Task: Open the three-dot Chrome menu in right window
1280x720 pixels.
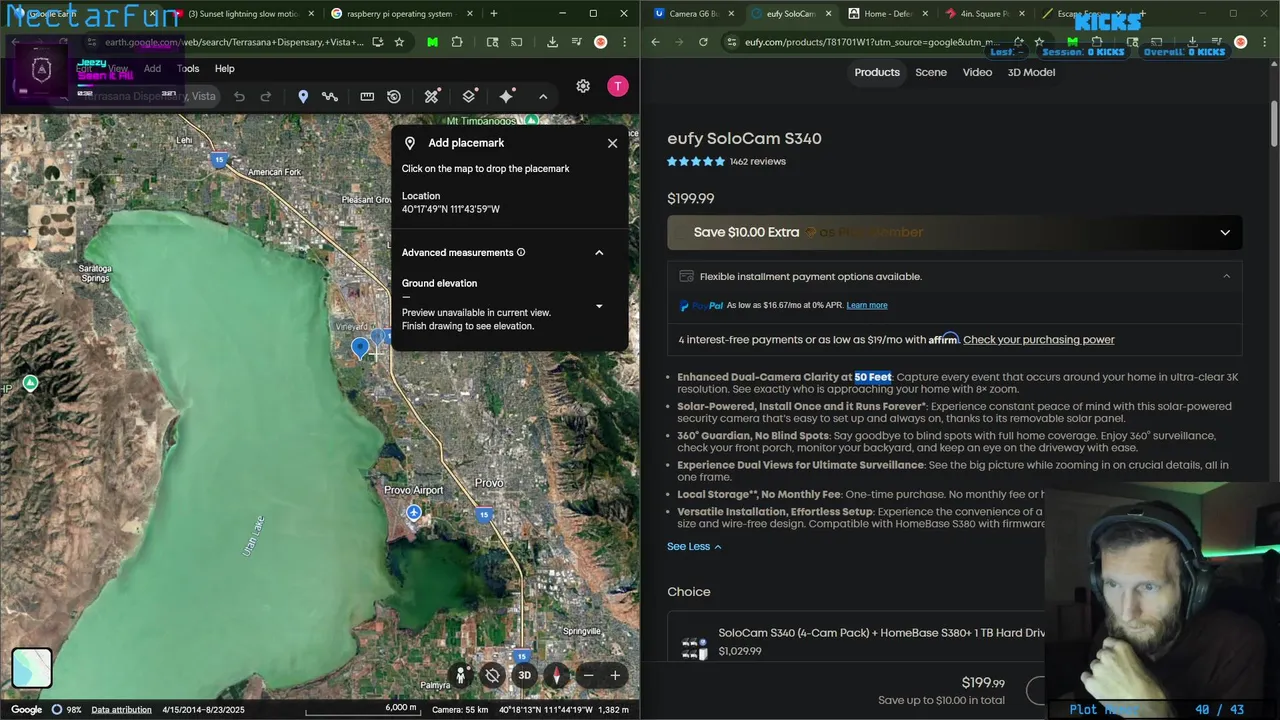Action: point(1266,42)
